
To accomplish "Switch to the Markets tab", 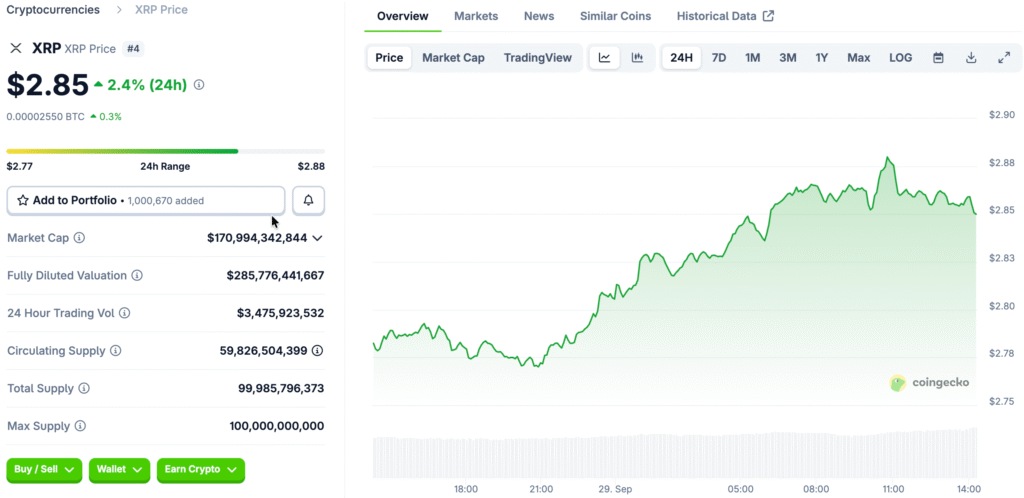I will (x=476, y=16).
